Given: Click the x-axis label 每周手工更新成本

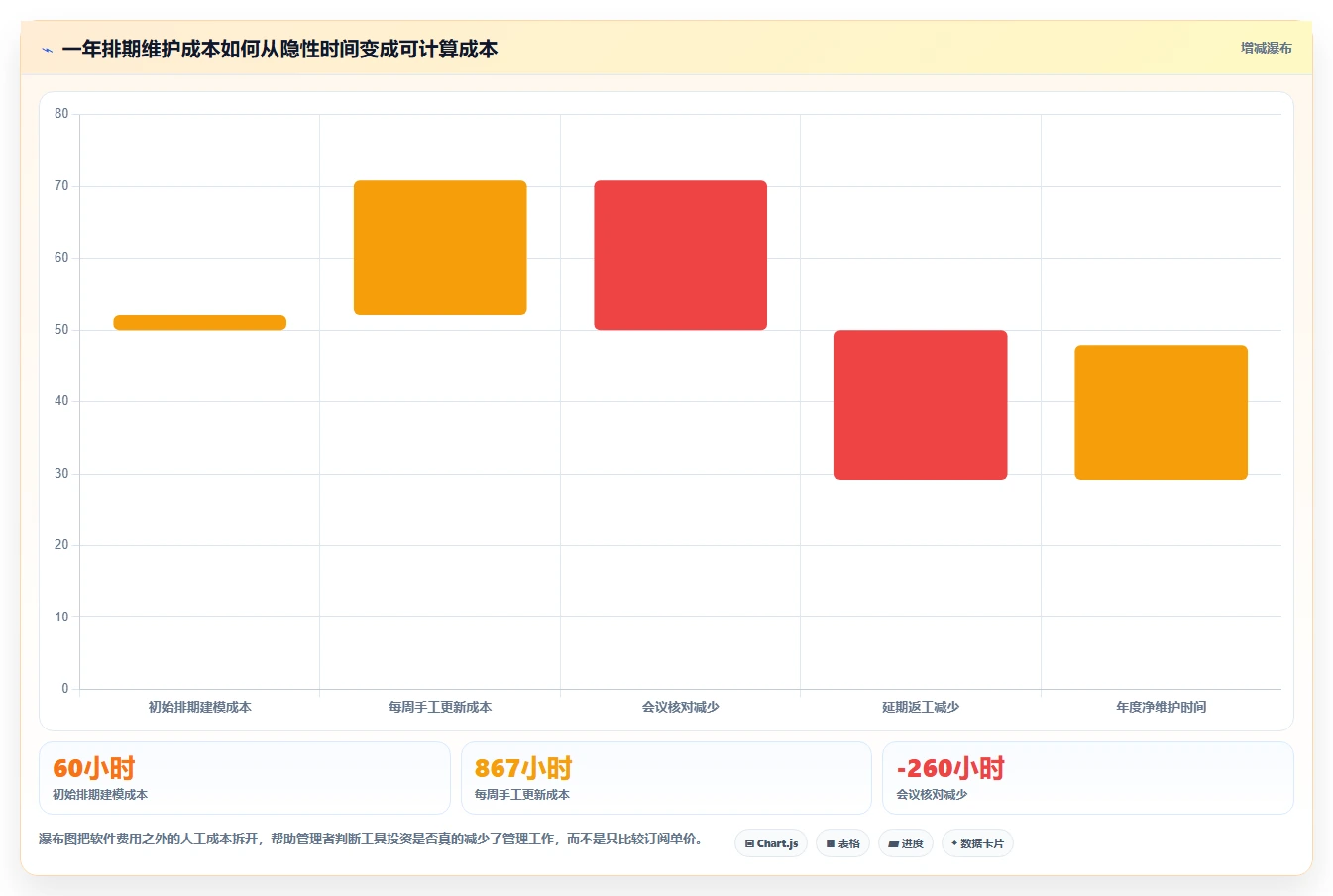Looking at the screenshot, I should (440, 707).
